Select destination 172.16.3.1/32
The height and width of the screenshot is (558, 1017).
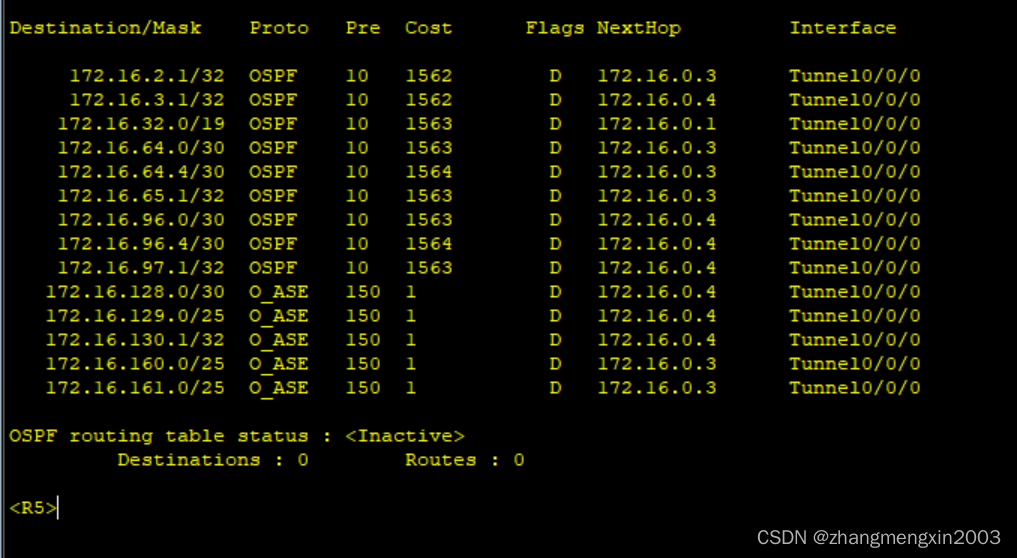point(147,100)
